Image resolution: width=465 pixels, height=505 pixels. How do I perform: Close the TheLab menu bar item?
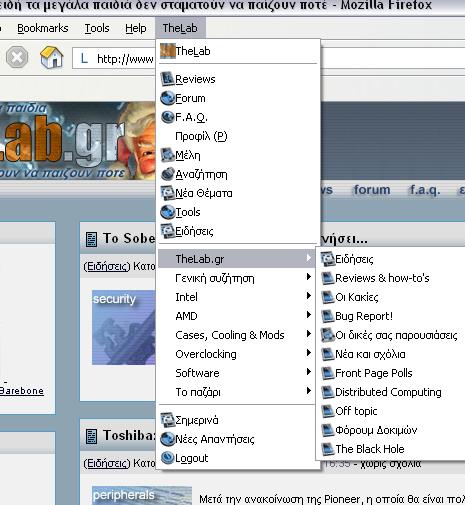point(180,28)
